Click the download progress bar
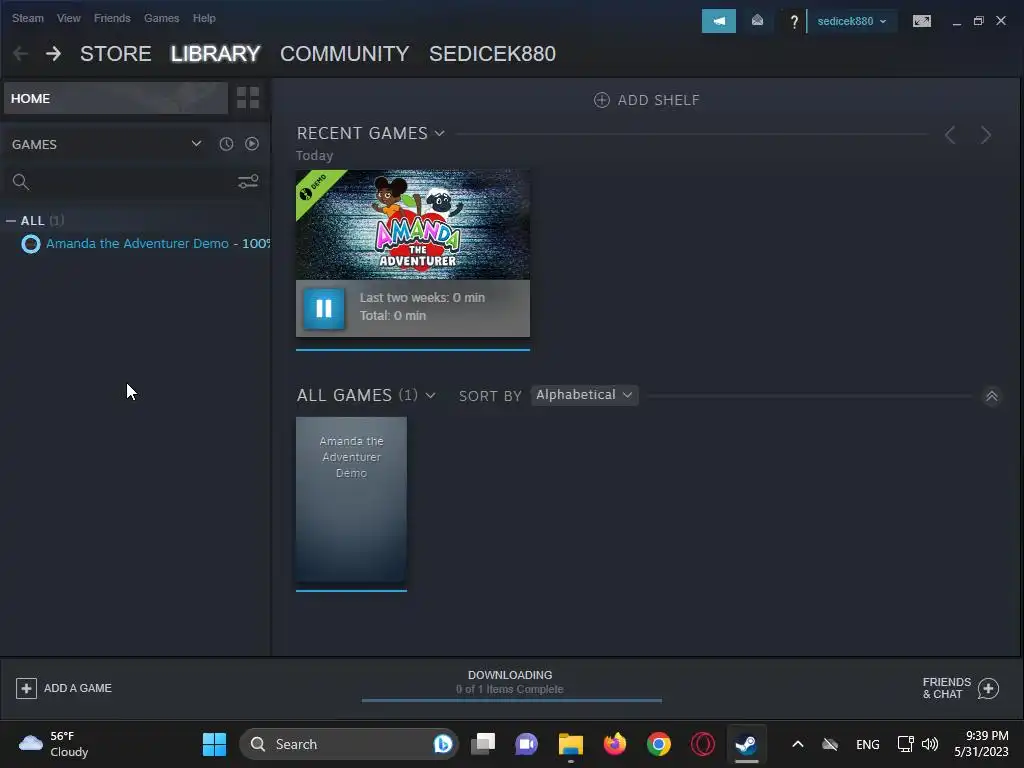The height and width of the screenshot is (768, 1024). pos(512,700)
